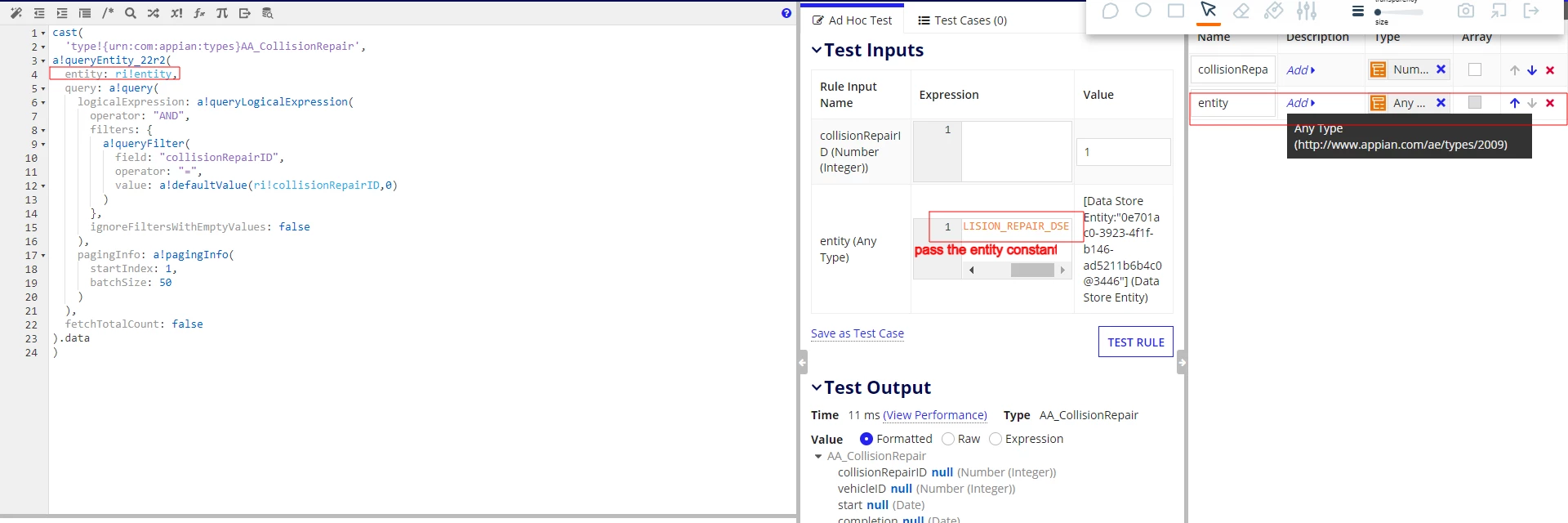Click the open-in-window arrow icon
This screenshot has width=1568, height=523.
click(x=1499, y=11)
